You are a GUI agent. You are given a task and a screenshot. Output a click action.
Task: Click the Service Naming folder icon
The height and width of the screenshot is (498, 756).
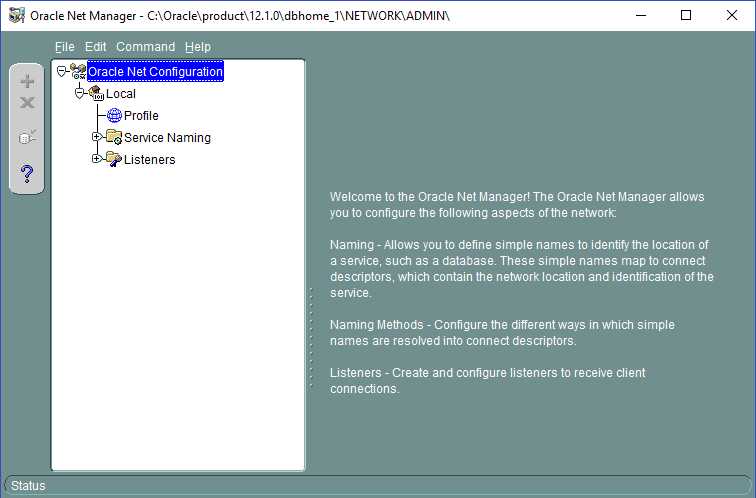[114, 137]
